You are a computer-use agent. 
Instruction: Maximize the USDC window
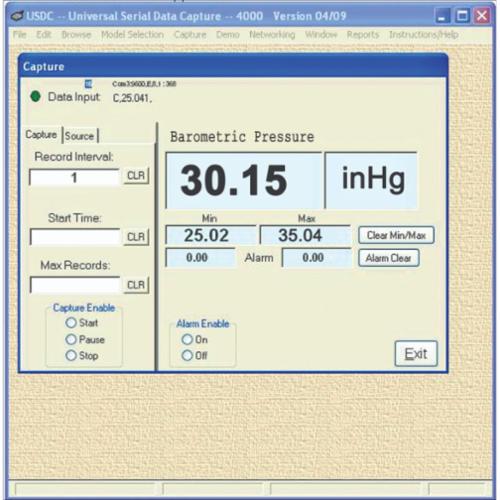coord(462,16)
